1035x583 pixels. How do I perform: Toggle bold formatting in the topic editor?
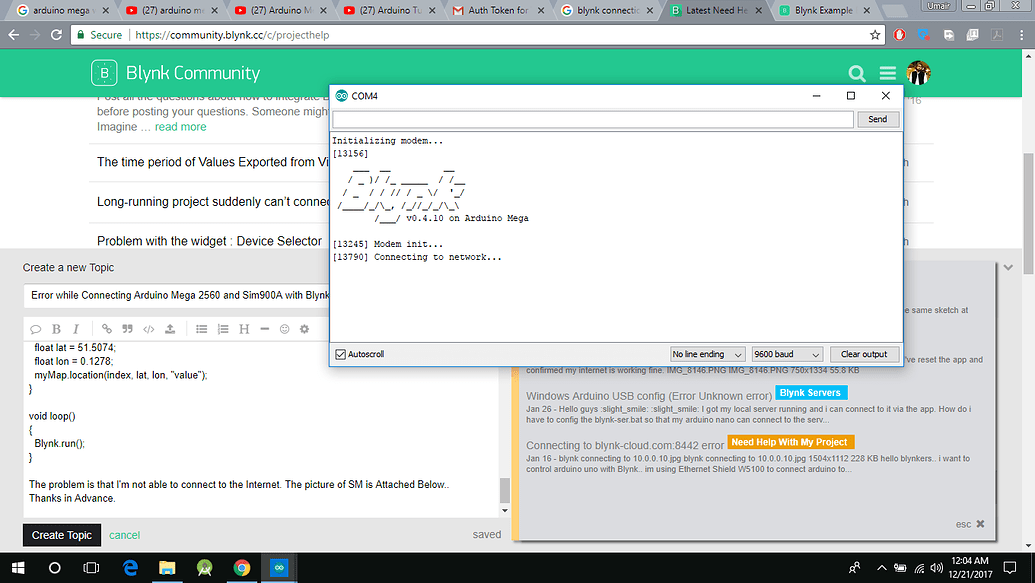[x=56, y=328]
